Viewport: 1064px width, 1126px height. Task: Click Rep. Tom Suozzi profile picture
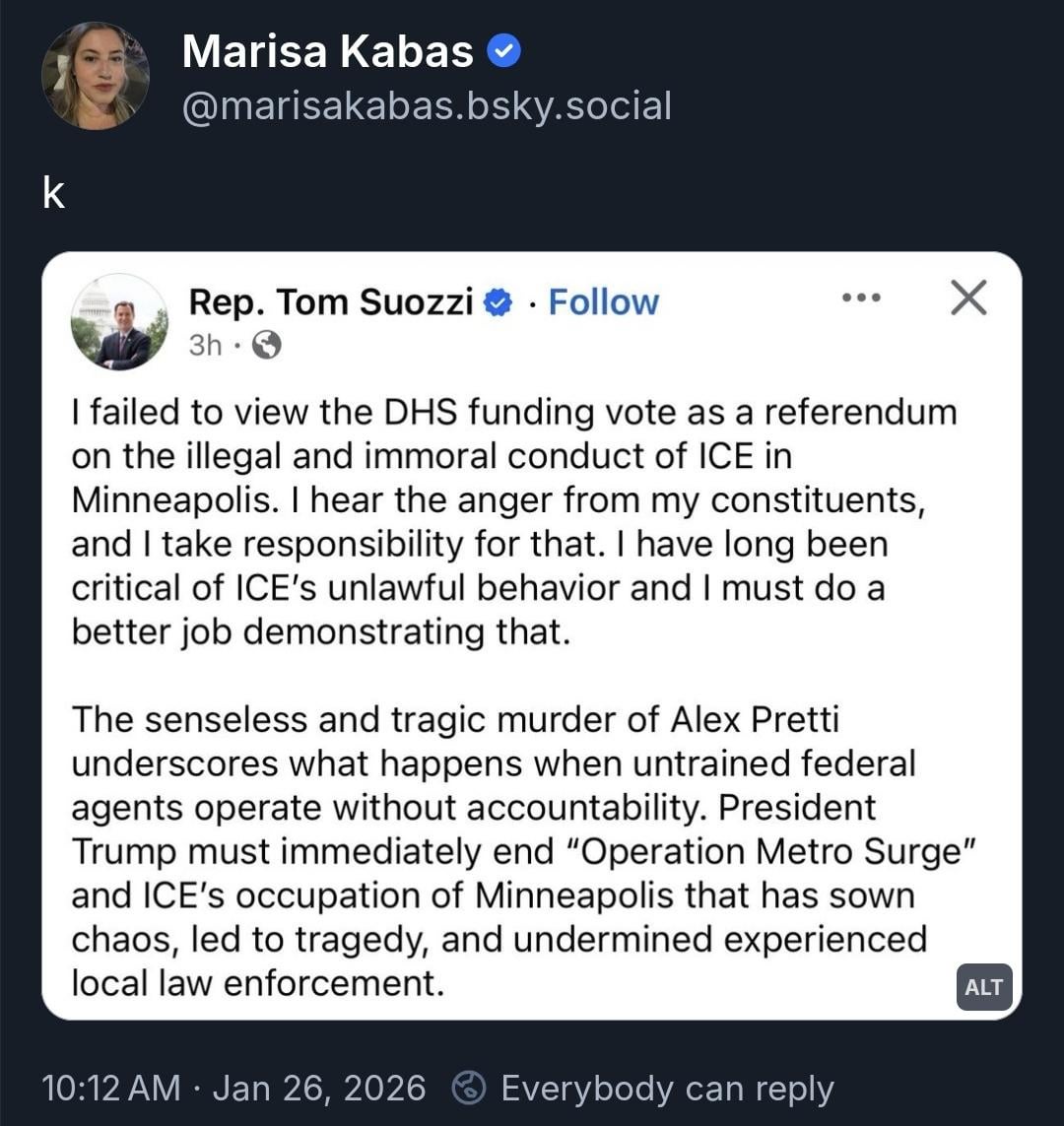coord(120,322)
